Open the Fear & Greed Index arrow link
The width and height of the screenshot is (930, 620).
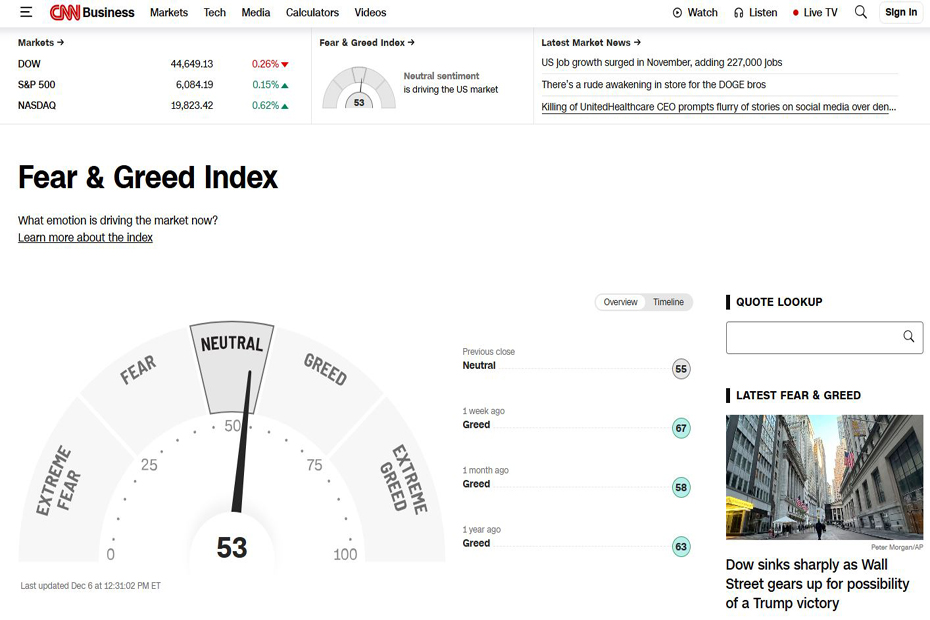pos(367,43)
